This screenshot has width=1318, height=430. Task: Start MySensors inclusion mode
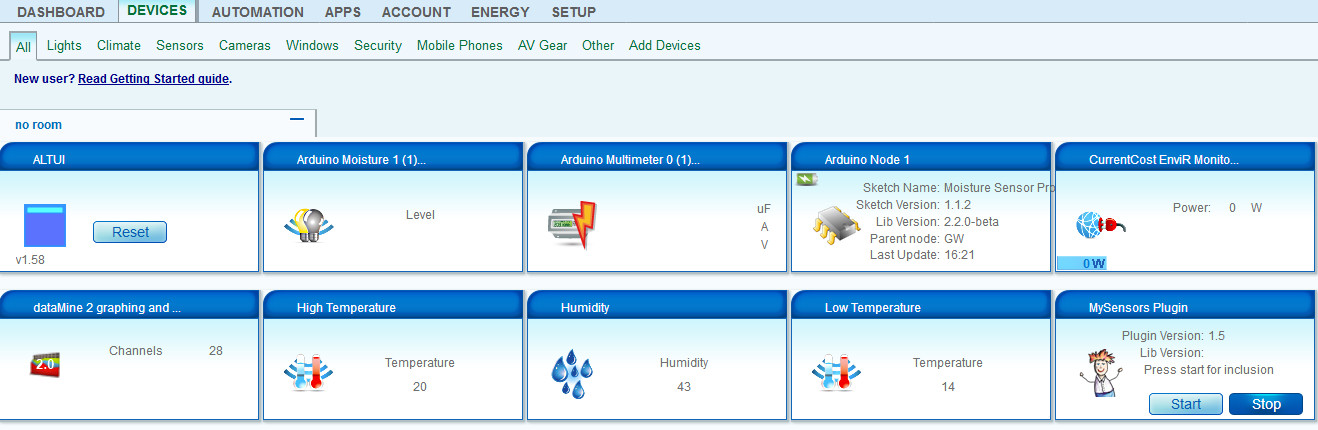click(1185, 404)
